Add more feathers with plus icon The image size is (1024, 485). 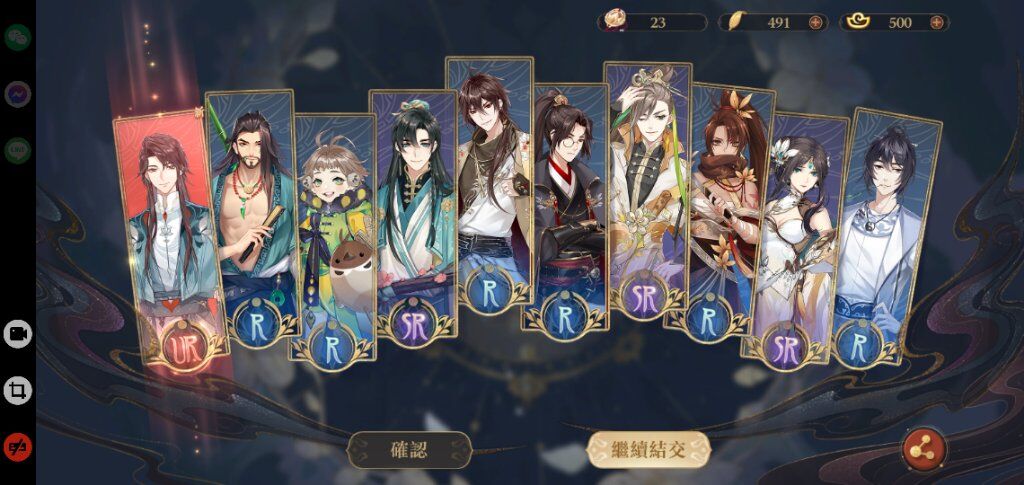coord(815,22)
